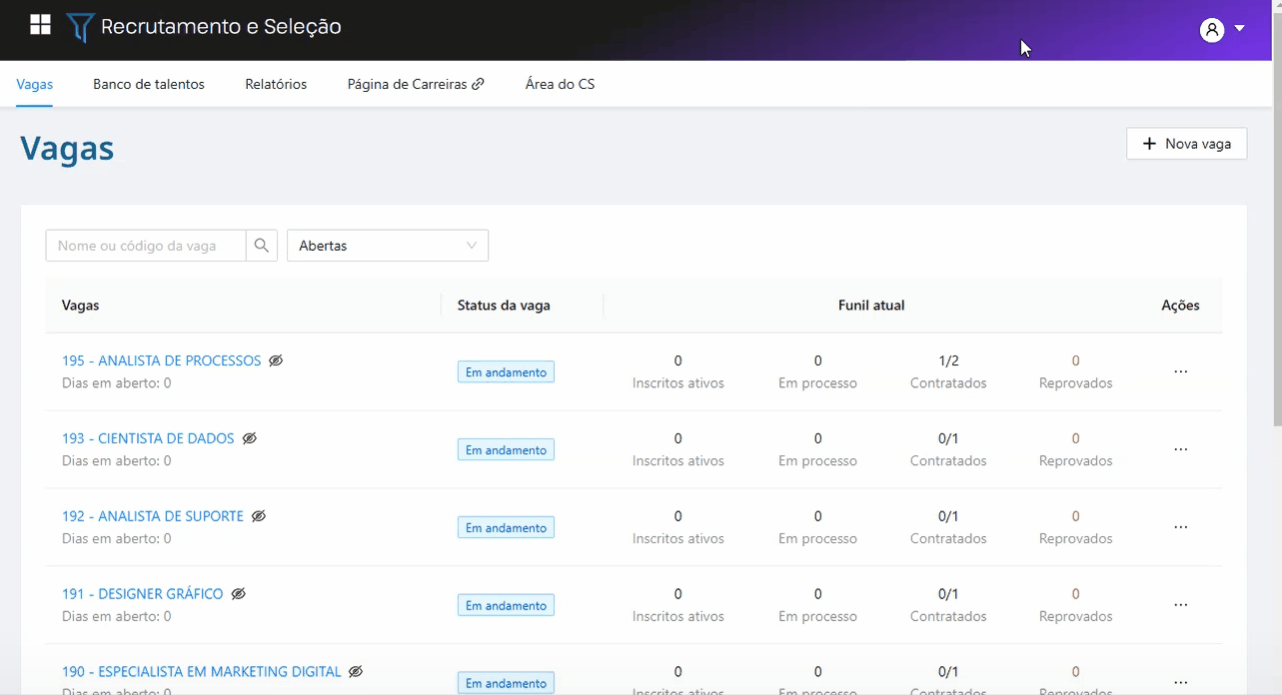Click Inscritos ativos count for CIENTISTA DE DADOS
Screen dimensions: 1282x695
[x=678, y=438]
